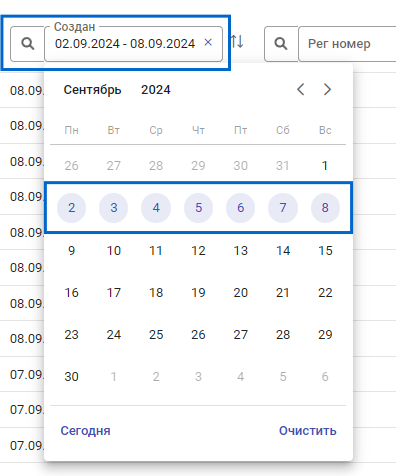396x476 pixels.
Task: Click the search icon beside the Создан field
Action: [28, 44]
